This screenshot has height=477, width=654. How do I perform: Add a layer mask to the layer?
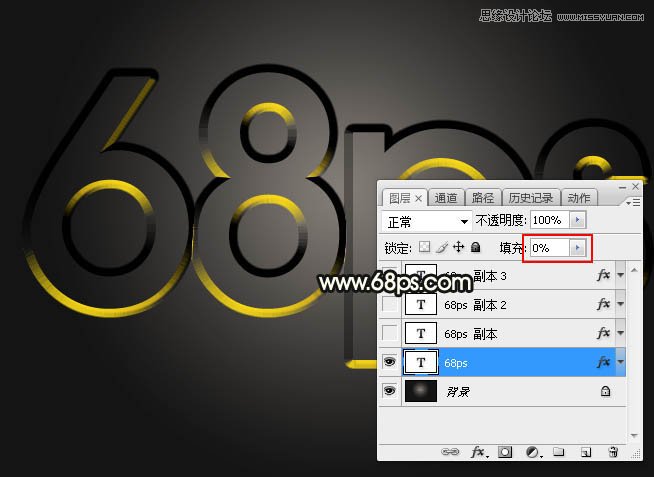tap(505, 452)
